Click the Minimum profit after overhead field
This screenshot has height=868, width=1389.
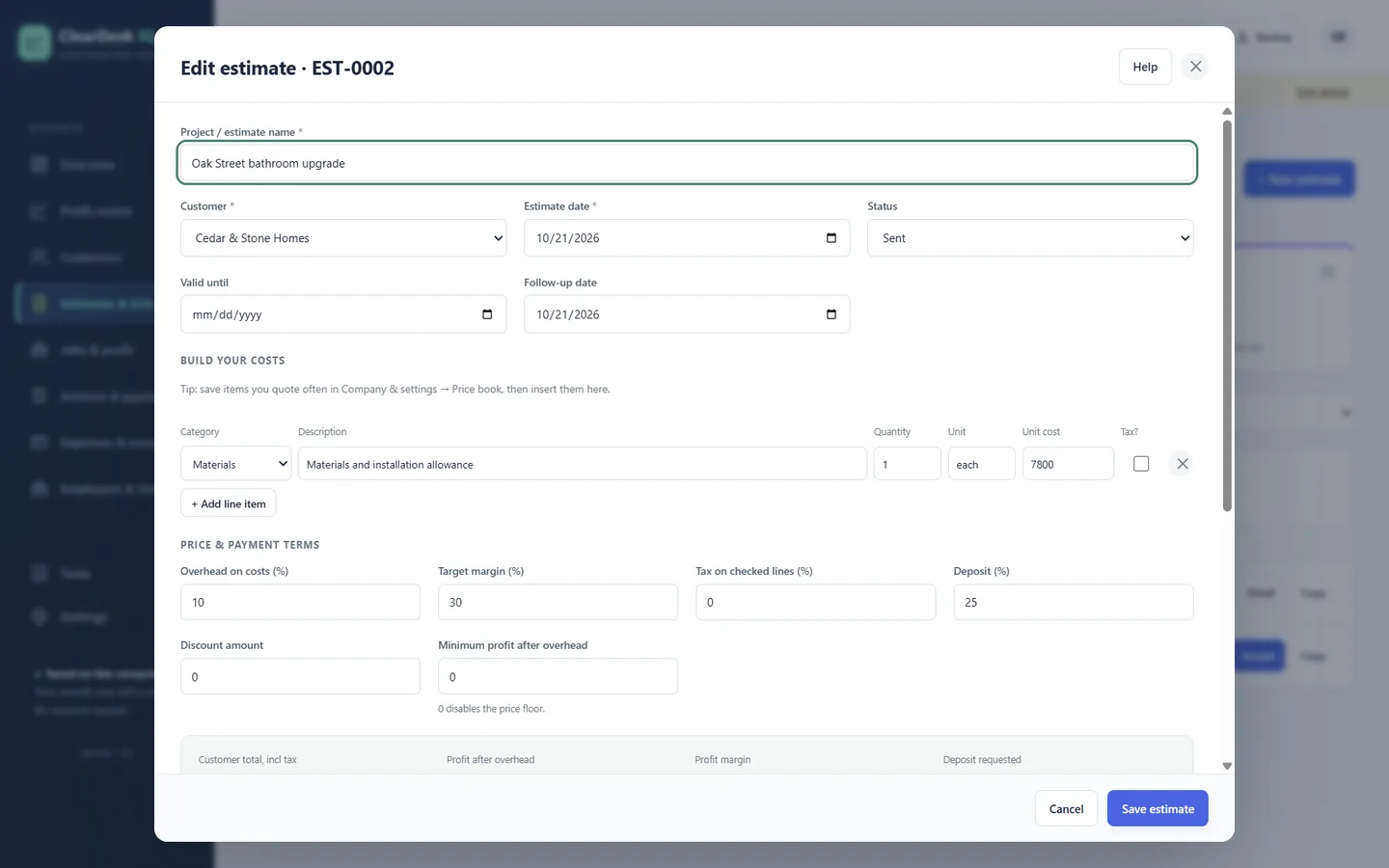click(x=558, y=676)
